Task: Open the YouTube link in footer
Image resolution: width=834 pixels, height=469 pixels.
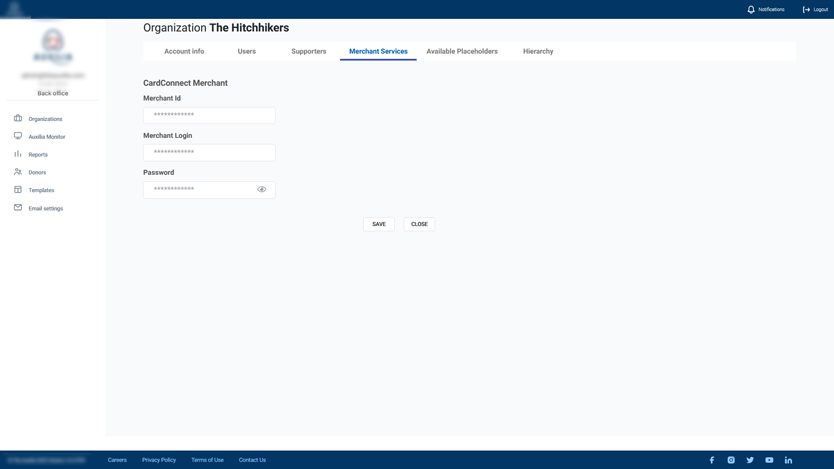Action: coord(769,460)
